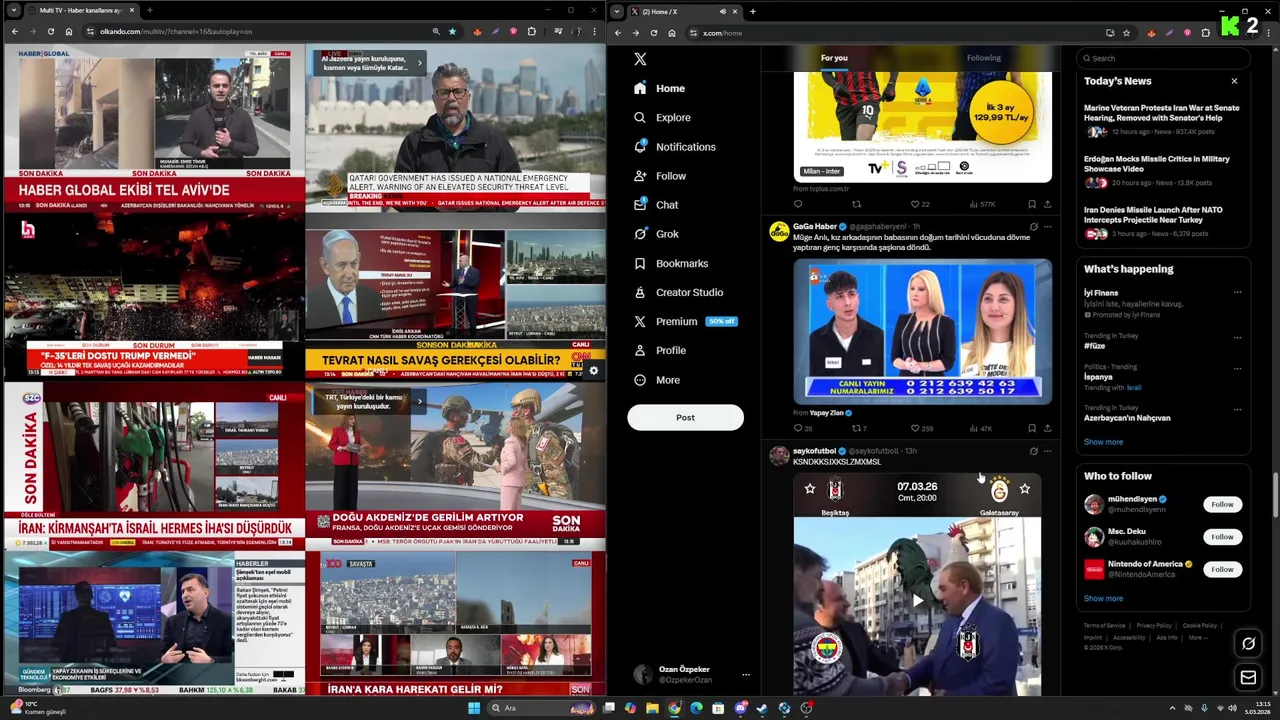Open the Grok floating button
The width and height of the screenshot is (1280, 720).
(x=1248, y=644)
